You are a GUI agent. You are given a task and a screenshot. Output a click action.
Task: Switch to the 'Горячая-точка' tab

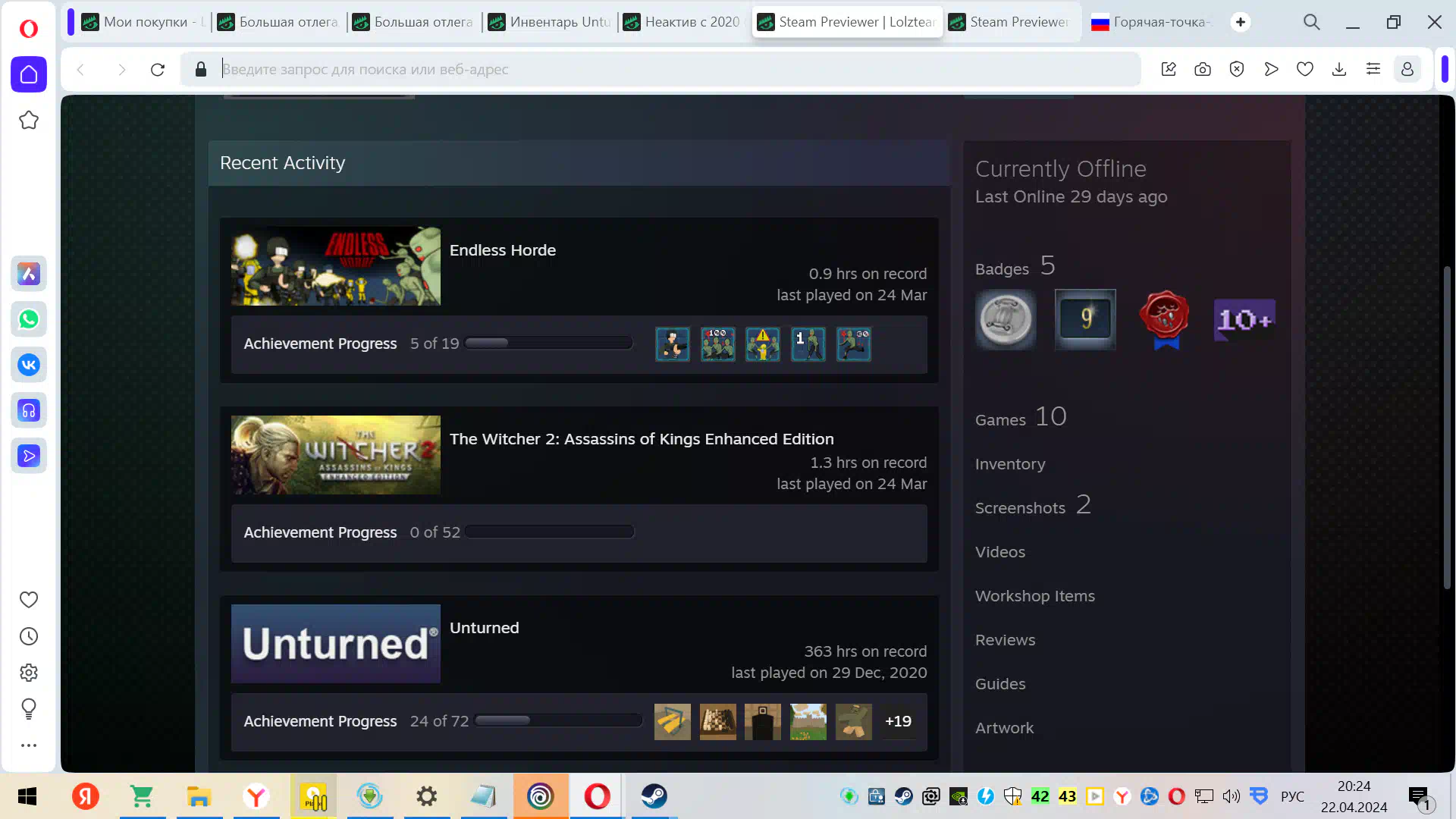(x=1151, y=22)
